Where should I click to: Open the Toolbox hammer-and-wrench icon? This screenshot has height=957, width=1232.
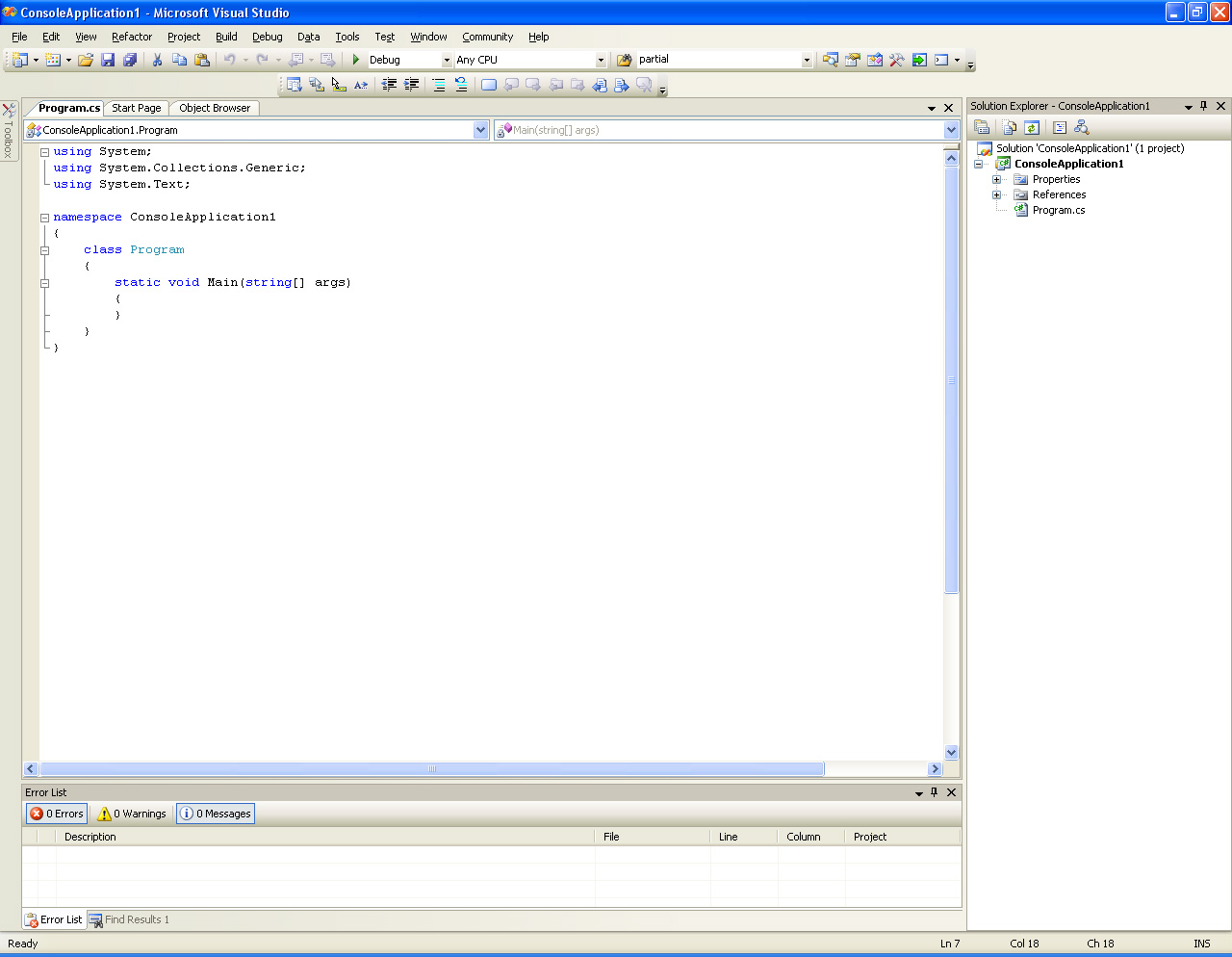tap(897, 60)
